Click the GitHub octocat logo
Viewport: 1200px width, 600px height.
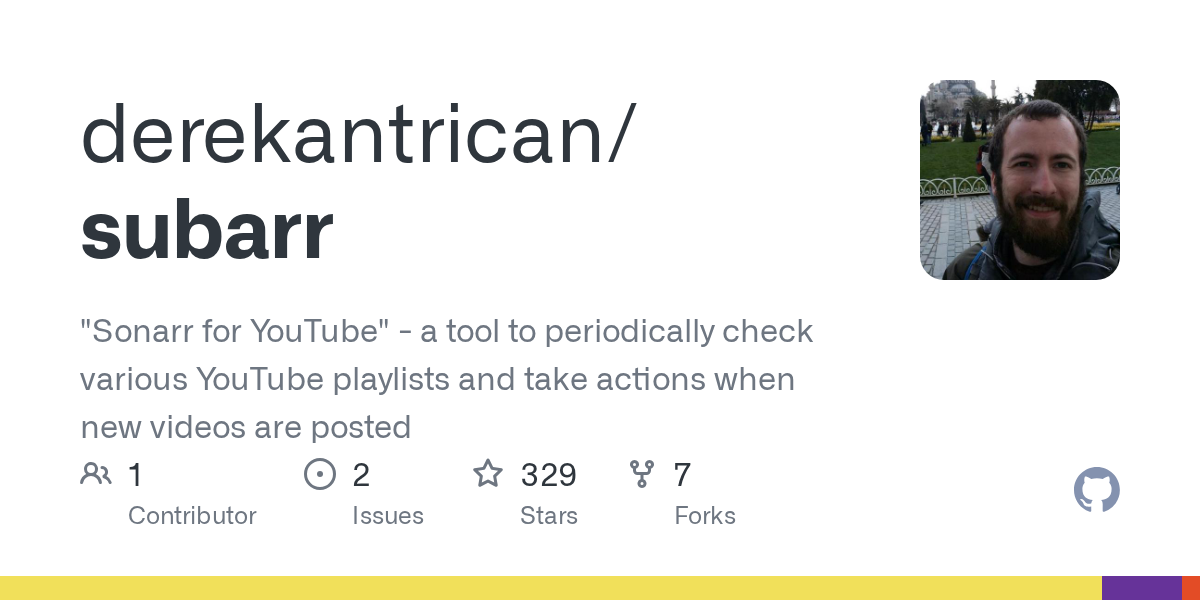point(1096,490)
